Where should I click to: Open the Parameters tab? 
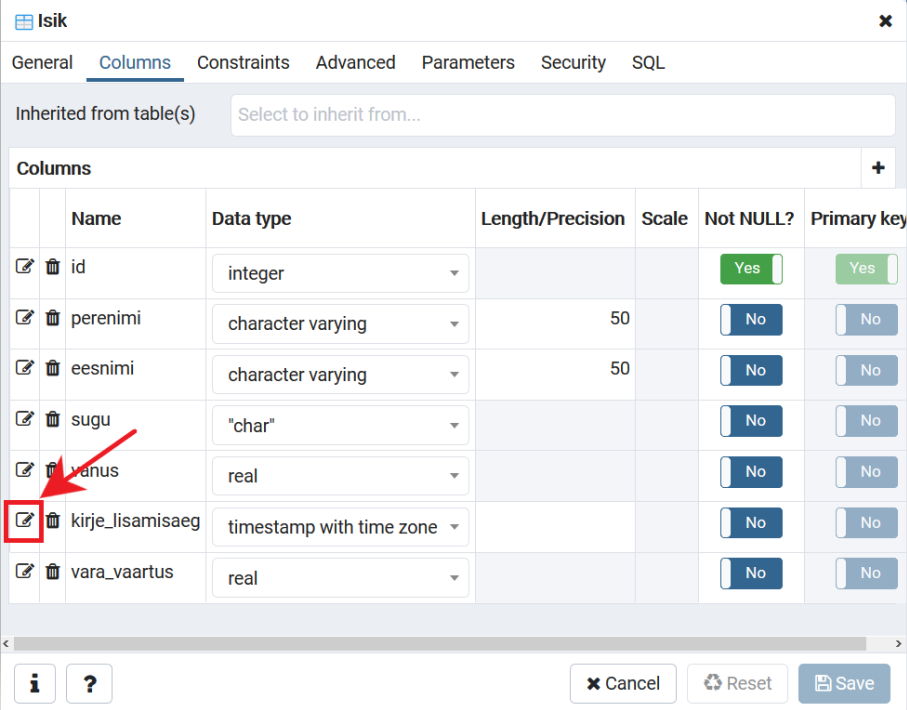tap(468, 62)
